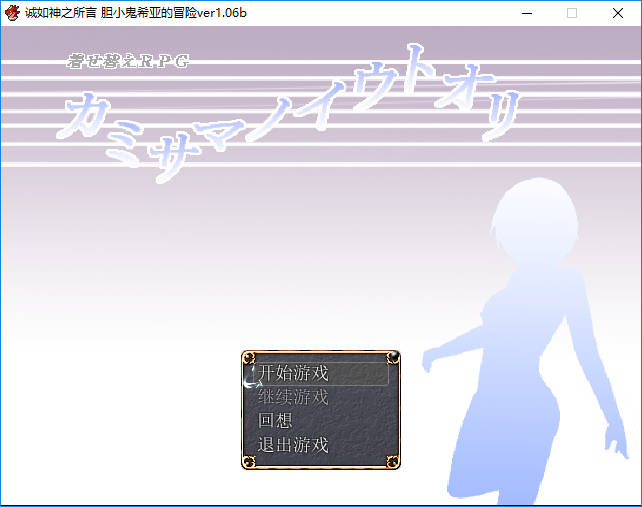The height and width of the screenshot is (507, 642).
Task: Click the 着せ替えRPG subtitle text
Action: pyautogui.click(x=127, y=61)
